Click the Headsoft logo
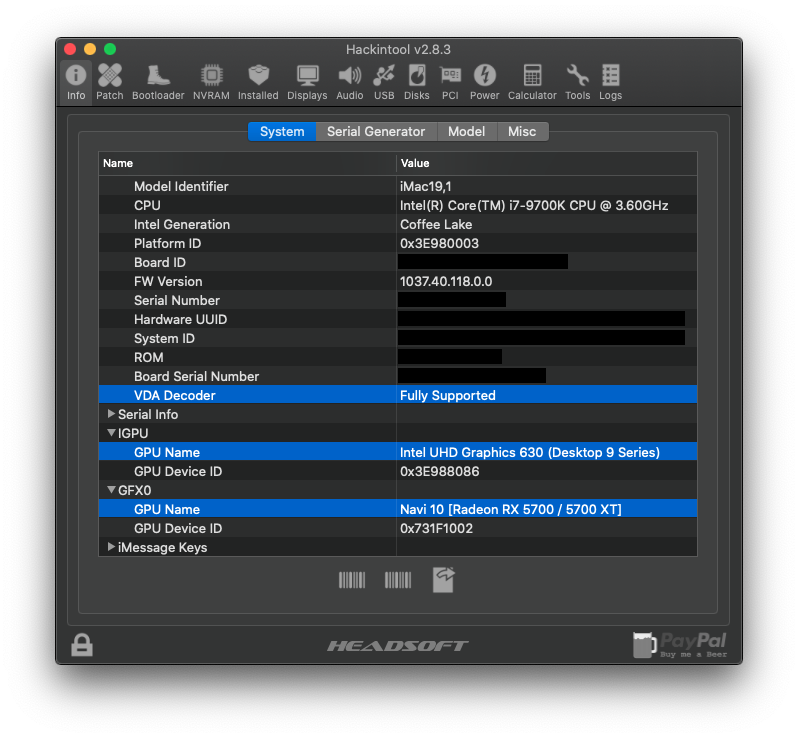Image resolution: width=798 pixels, height=738 pixels. [x=398, y=646]
